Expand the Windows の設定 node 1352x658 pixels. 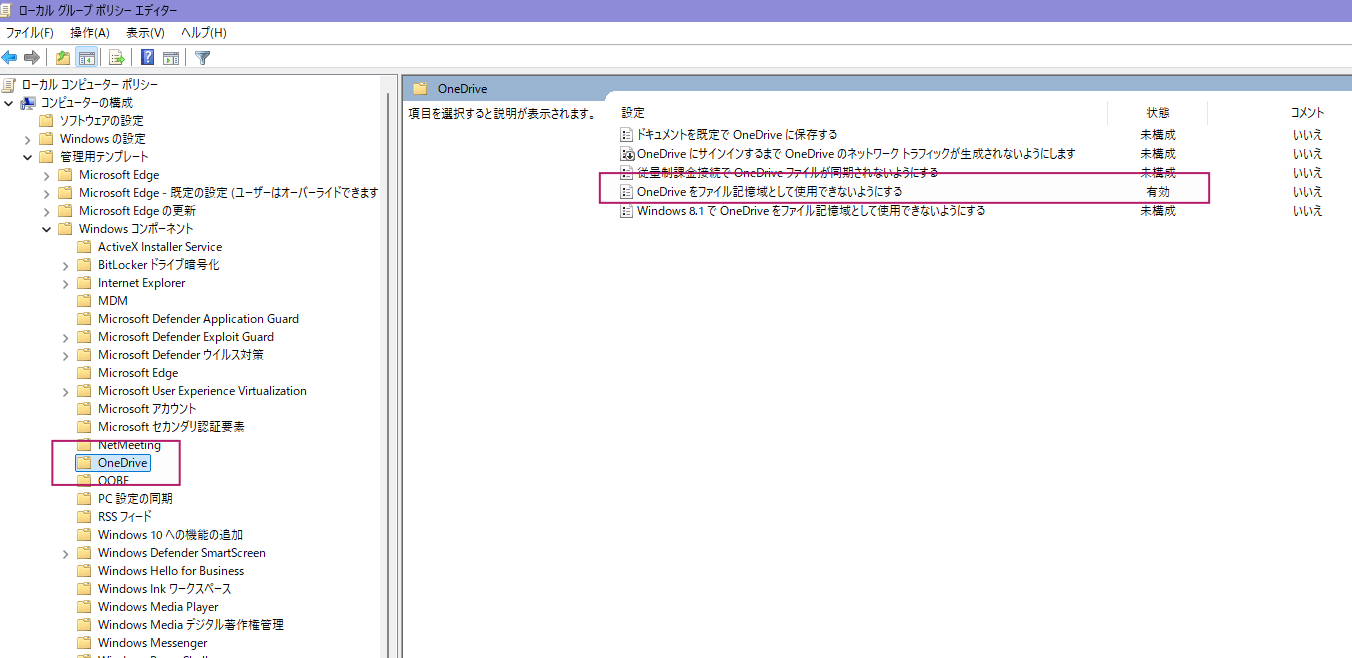pos(28,139)
